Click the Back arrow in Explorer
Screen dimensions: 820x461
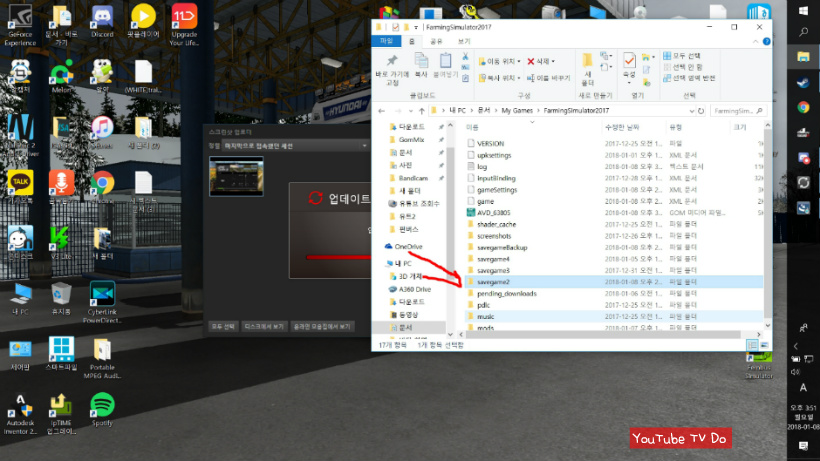click(382, 111)
